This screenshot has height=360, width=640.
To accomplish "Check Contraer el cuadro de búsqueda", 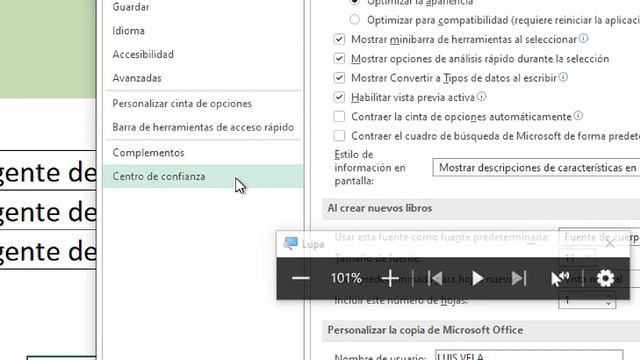I will point(339,136).
